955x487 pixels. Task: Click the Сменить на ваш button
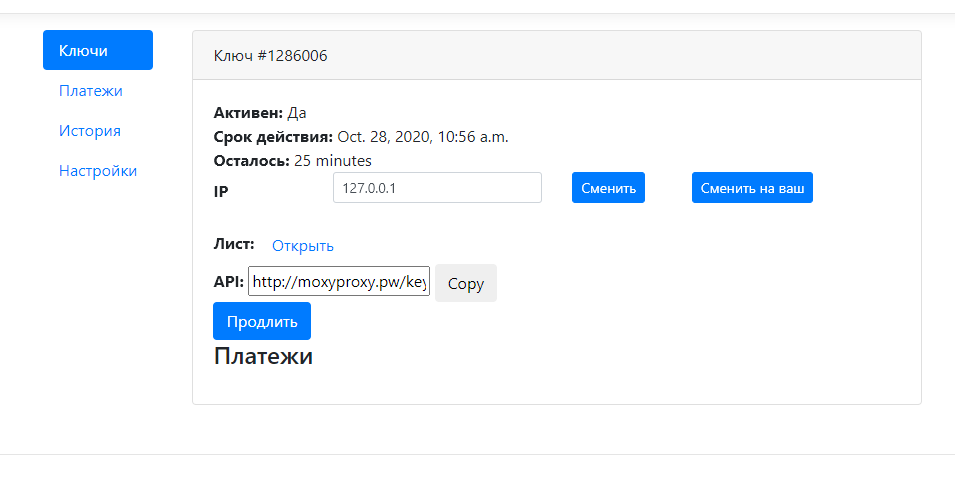pyautogui.click(x=752, y=187)
